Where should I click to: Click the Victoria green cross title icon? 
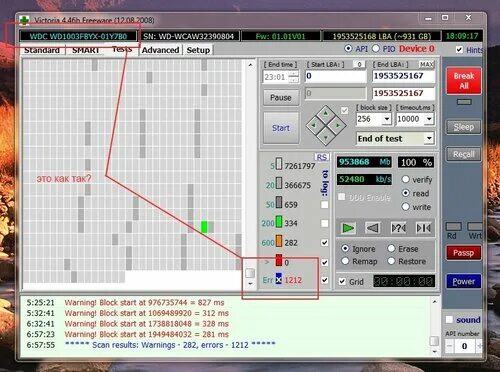tap(24, 20)
